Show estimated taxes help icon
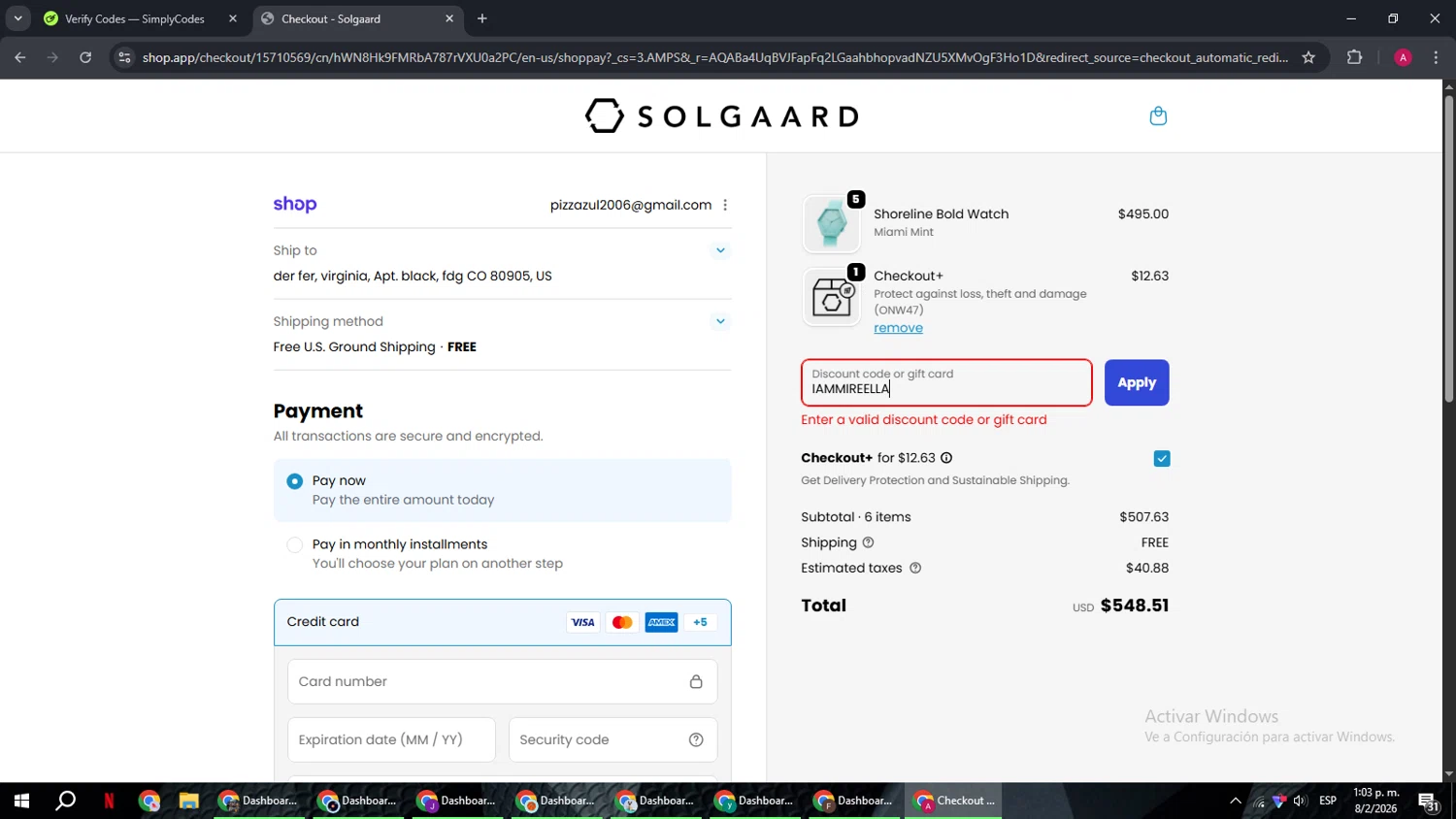This screenshot has height=819, width=1456. pos(915,568)
